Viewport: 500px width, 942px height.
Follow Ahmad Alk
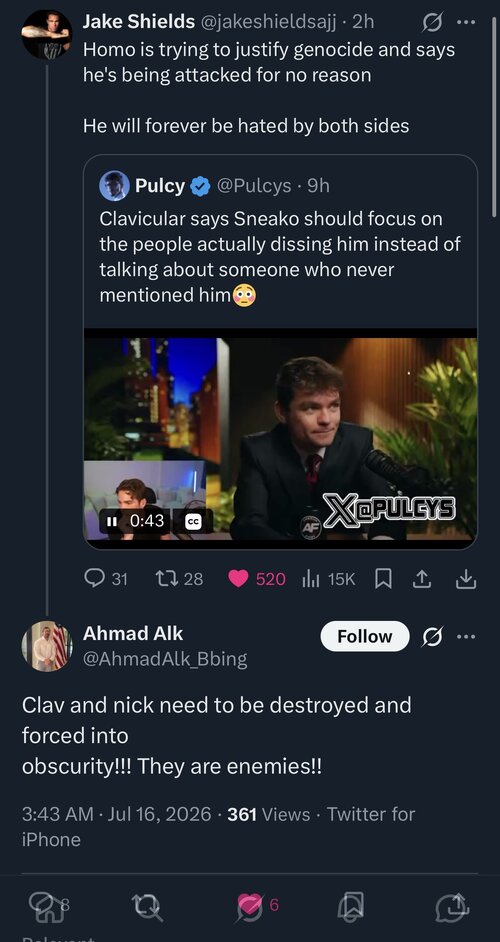pyautogui.click(x=365, y=636)
